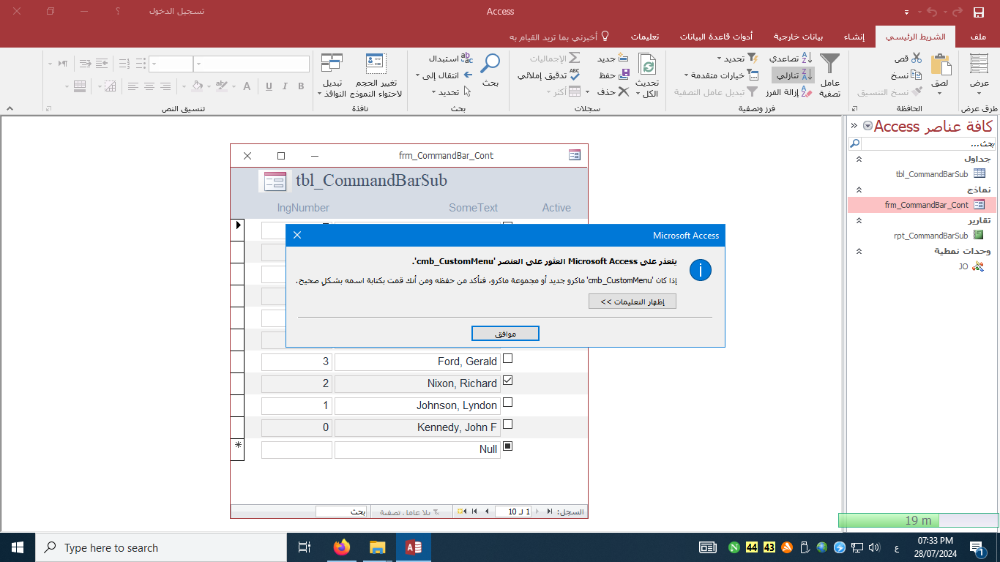Screen dimensions: 1000x562
Task: Click the new record navigation button
Action: coord(461,512)
